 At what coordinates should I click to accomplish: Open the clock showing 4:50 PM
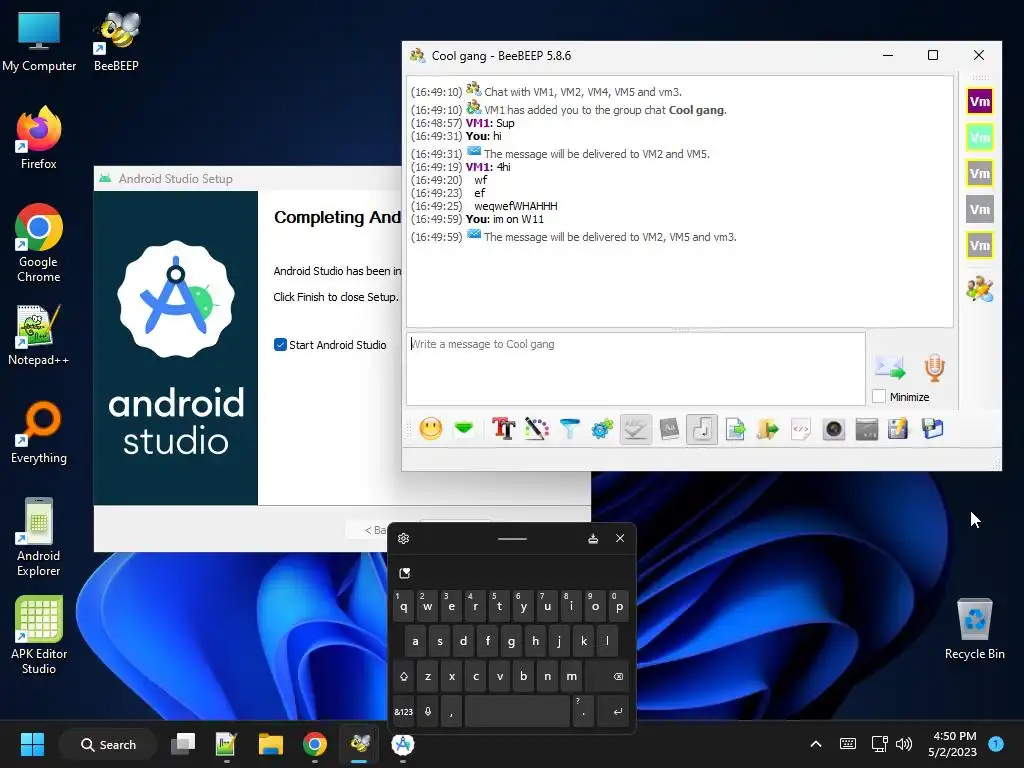click(x=952, y=744)
